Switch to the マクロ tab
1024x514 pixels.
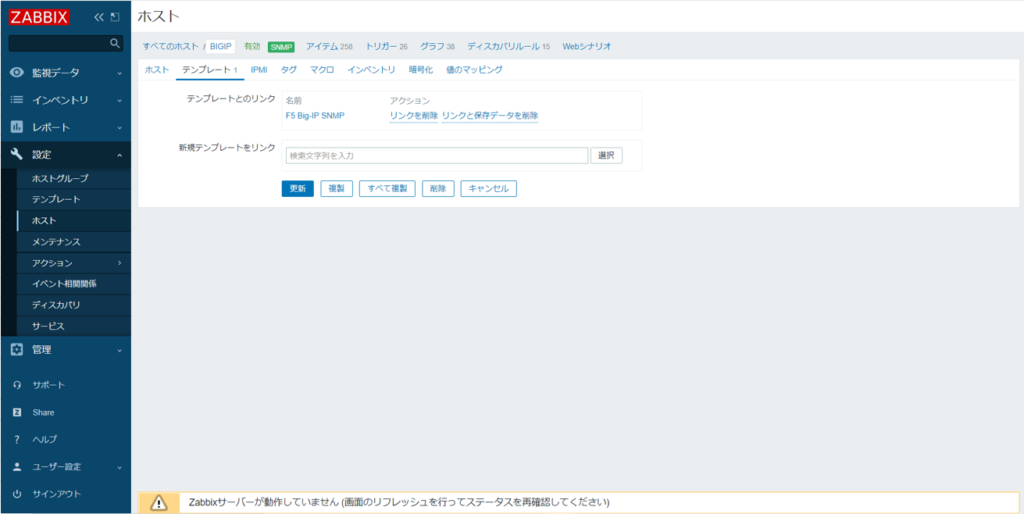tap(322, 70)
